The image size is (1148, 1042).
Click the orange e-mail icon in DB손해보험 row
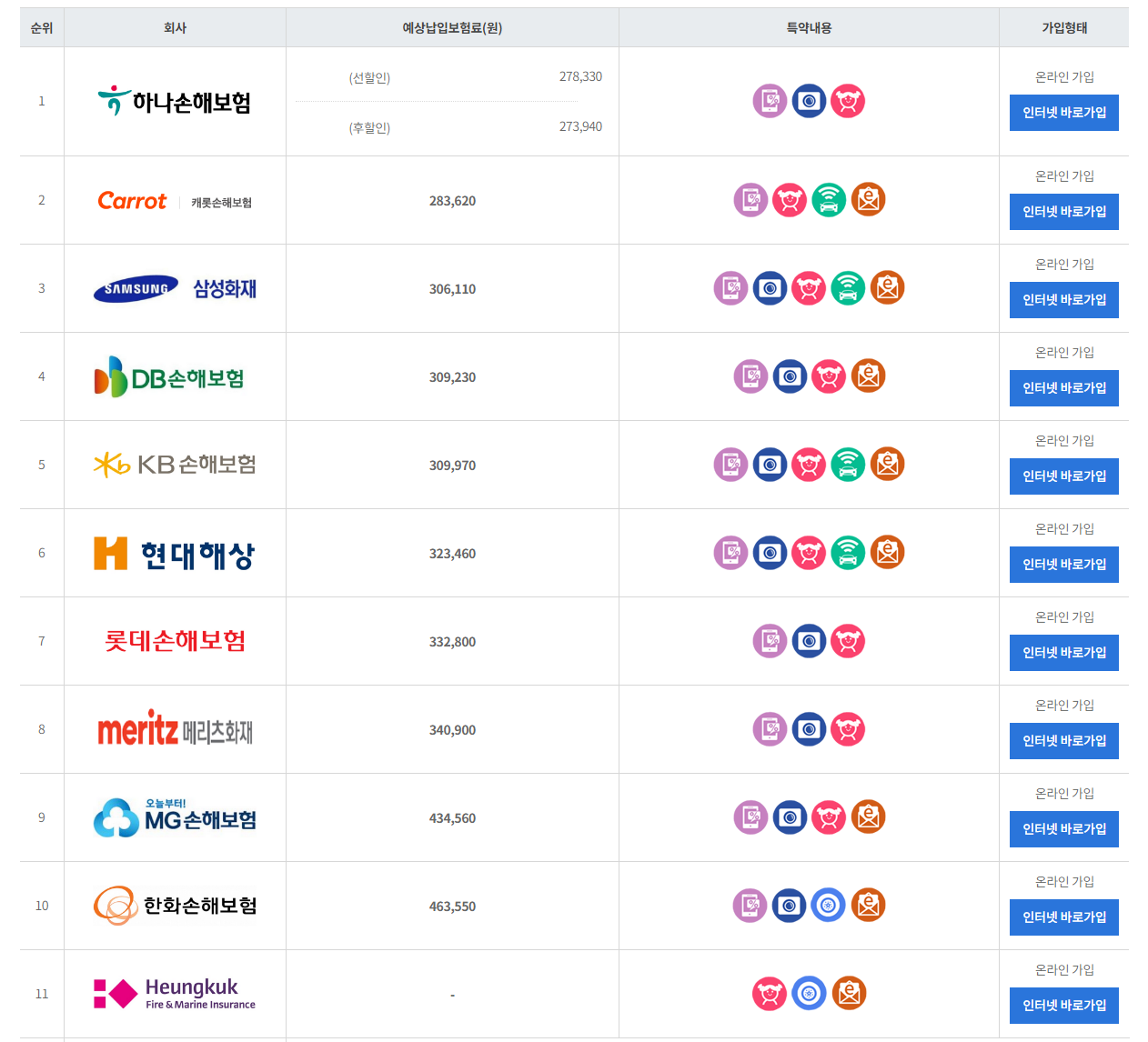click(x=868, y=376)
